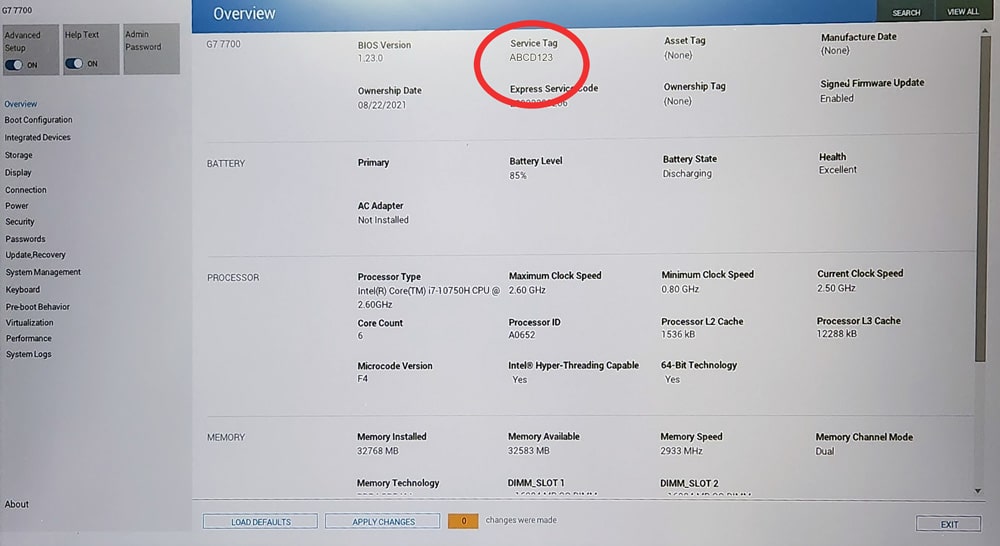Click the Overview page title
The height and width of the screenshot is (546, 1000).
coord(244,13)
